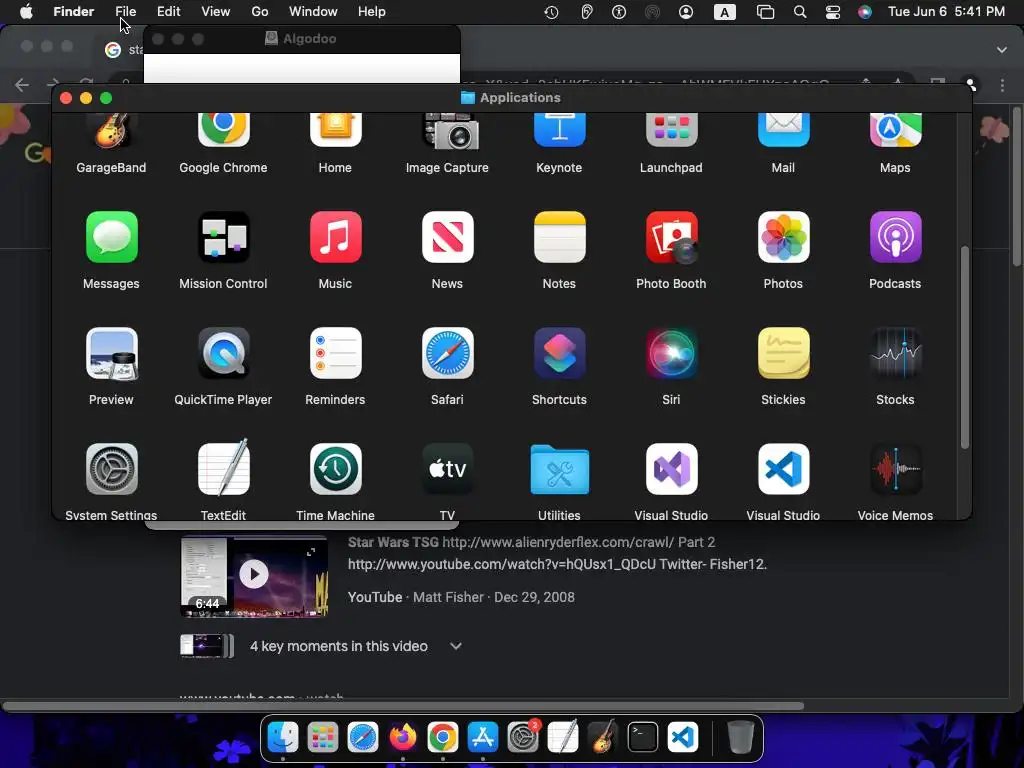Open the Podcasts app icon
The width and height of the screenshot is (1024, 768).
pos(895,237)
